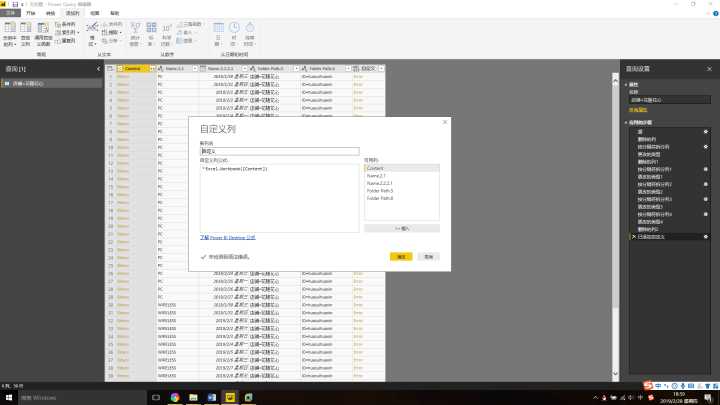Click the Save icon in the title bar
The image size is (720, 405).
point(15,4)
